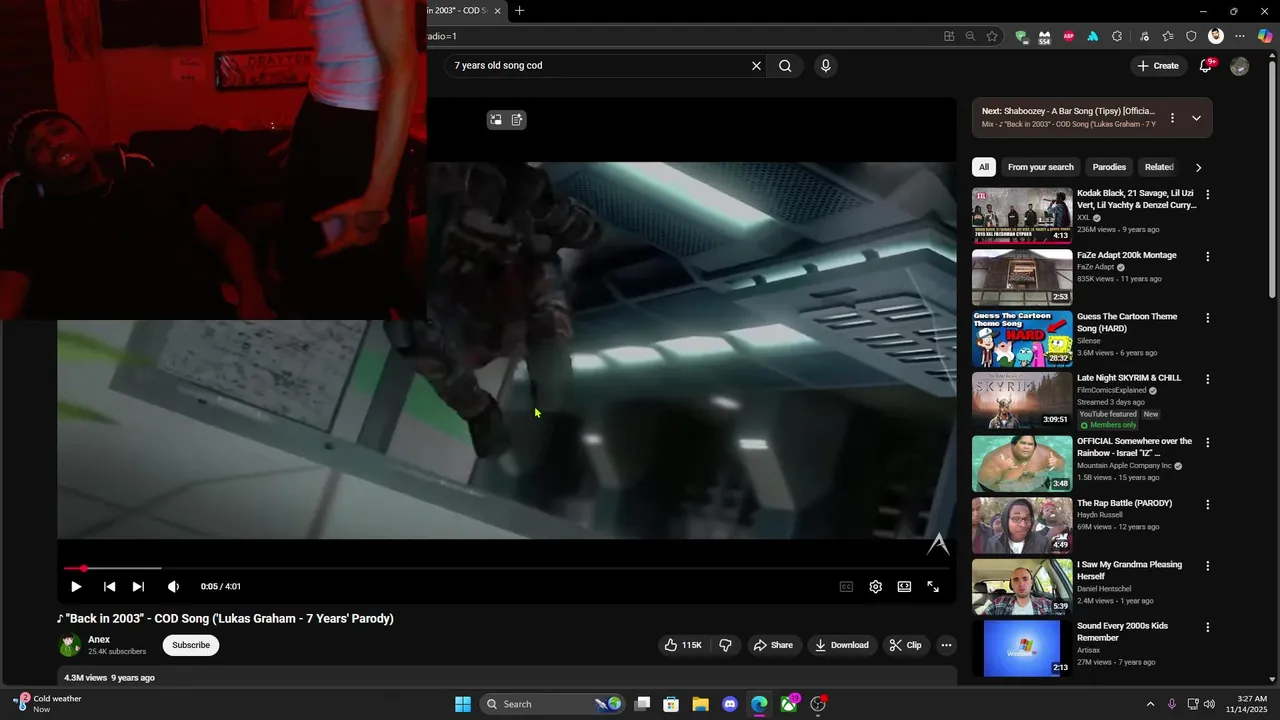Seek on the video progress bar

(x=506, y=568)
